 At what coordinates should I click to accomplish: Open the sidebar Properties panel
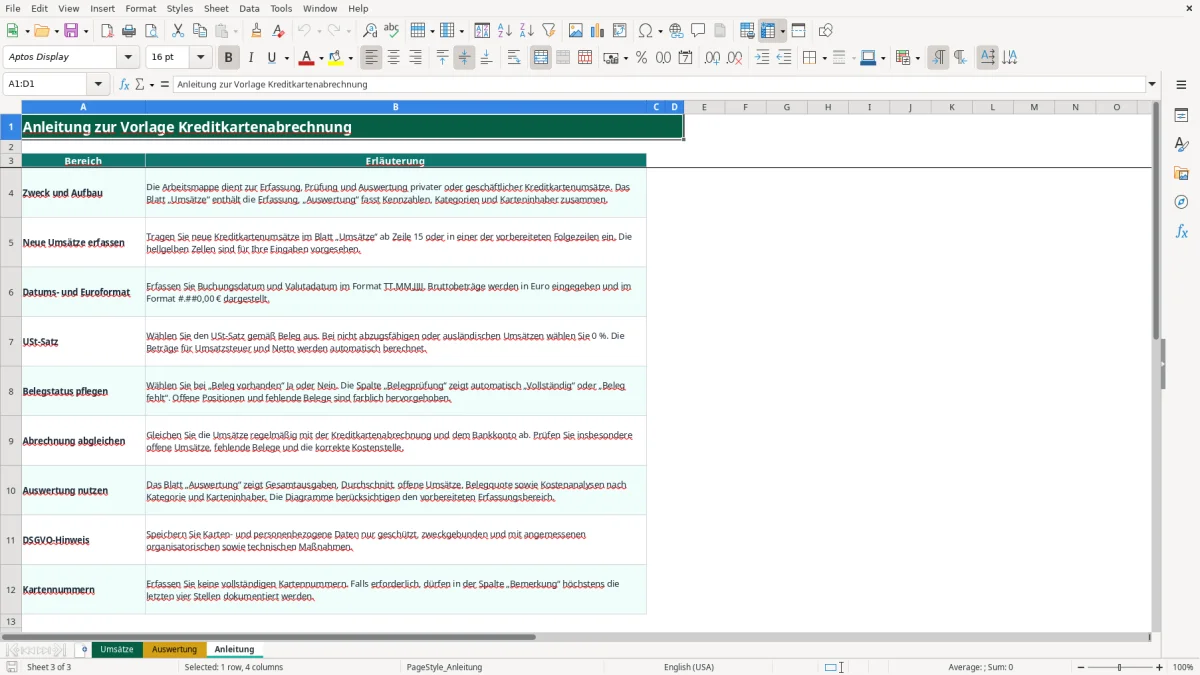click(1181, 115)
